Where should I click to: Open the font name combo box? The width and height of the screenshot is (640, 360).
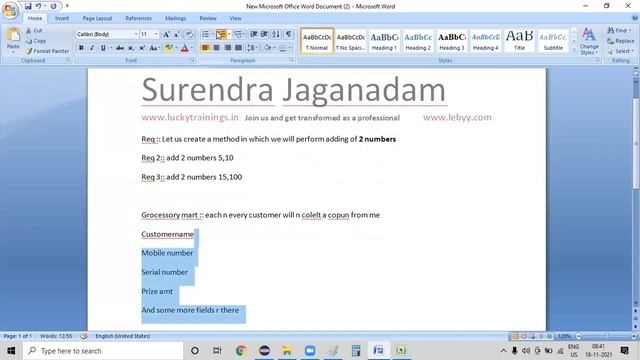tap(107, 34)
